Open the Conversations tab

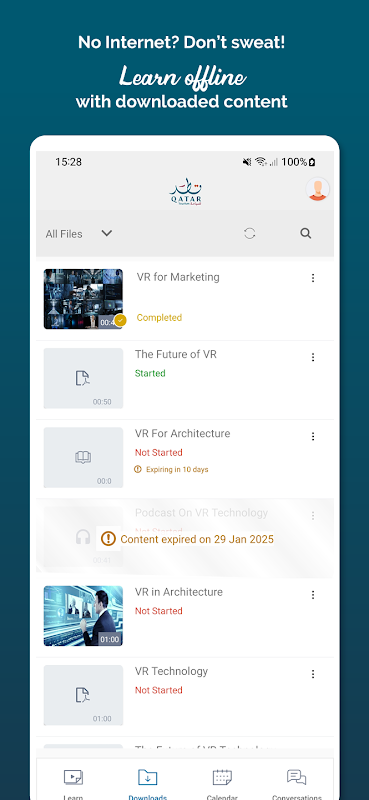point(297,784)
